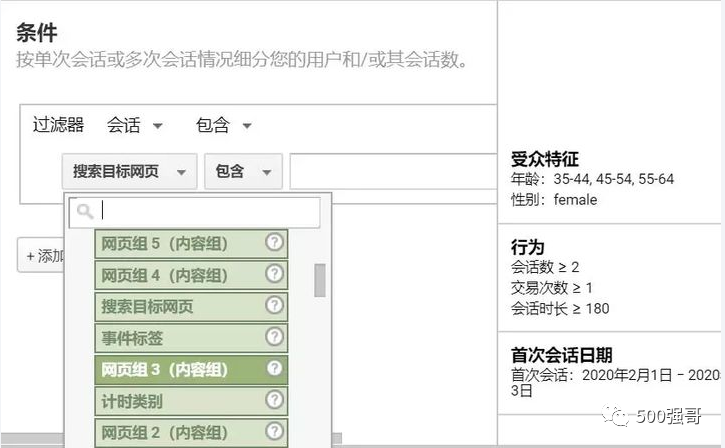Click the 首次会话日期 summary heading
725x448 pixels.
click(x=562, y=355)
